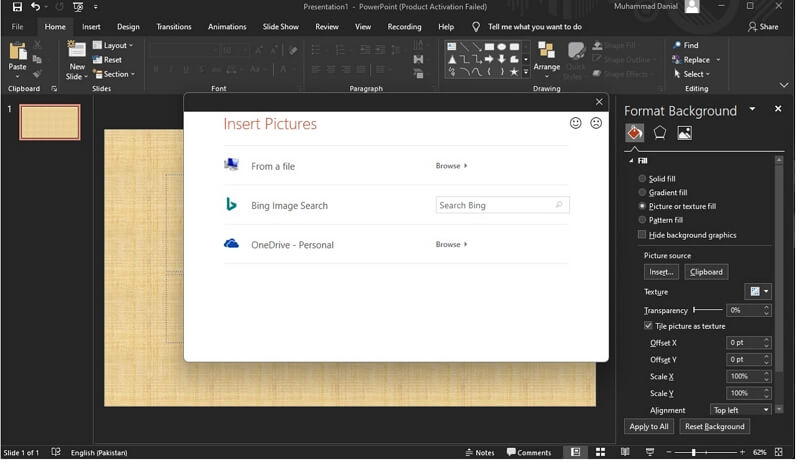800x464 pixels.
Task: Switch to the Transitions tab
Action: coord(173,27)
